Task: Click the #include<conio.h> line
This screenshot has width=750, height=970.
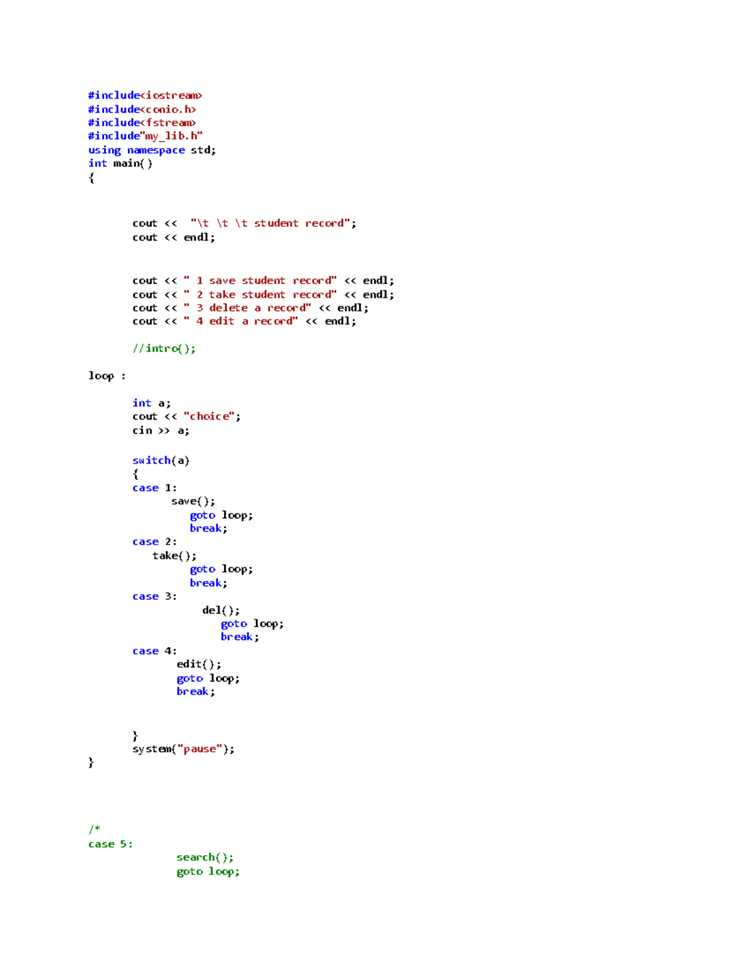Action: [x=142, y=109]
